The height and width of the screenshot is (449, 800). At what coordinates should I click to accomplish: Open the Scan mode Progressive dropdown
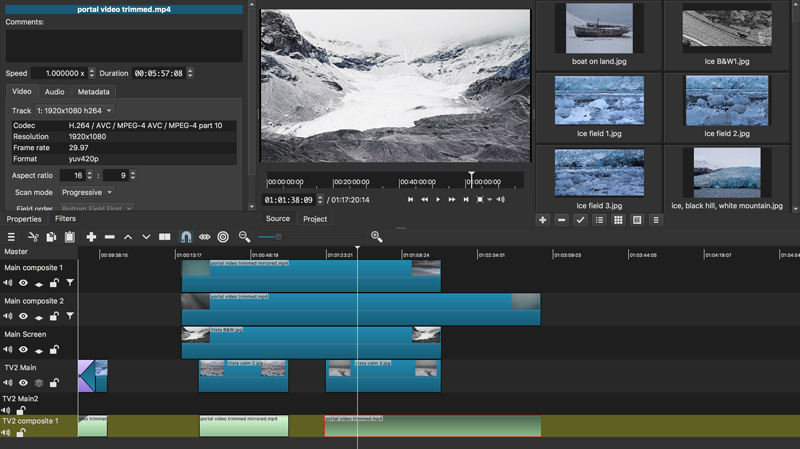coord(87,192)
